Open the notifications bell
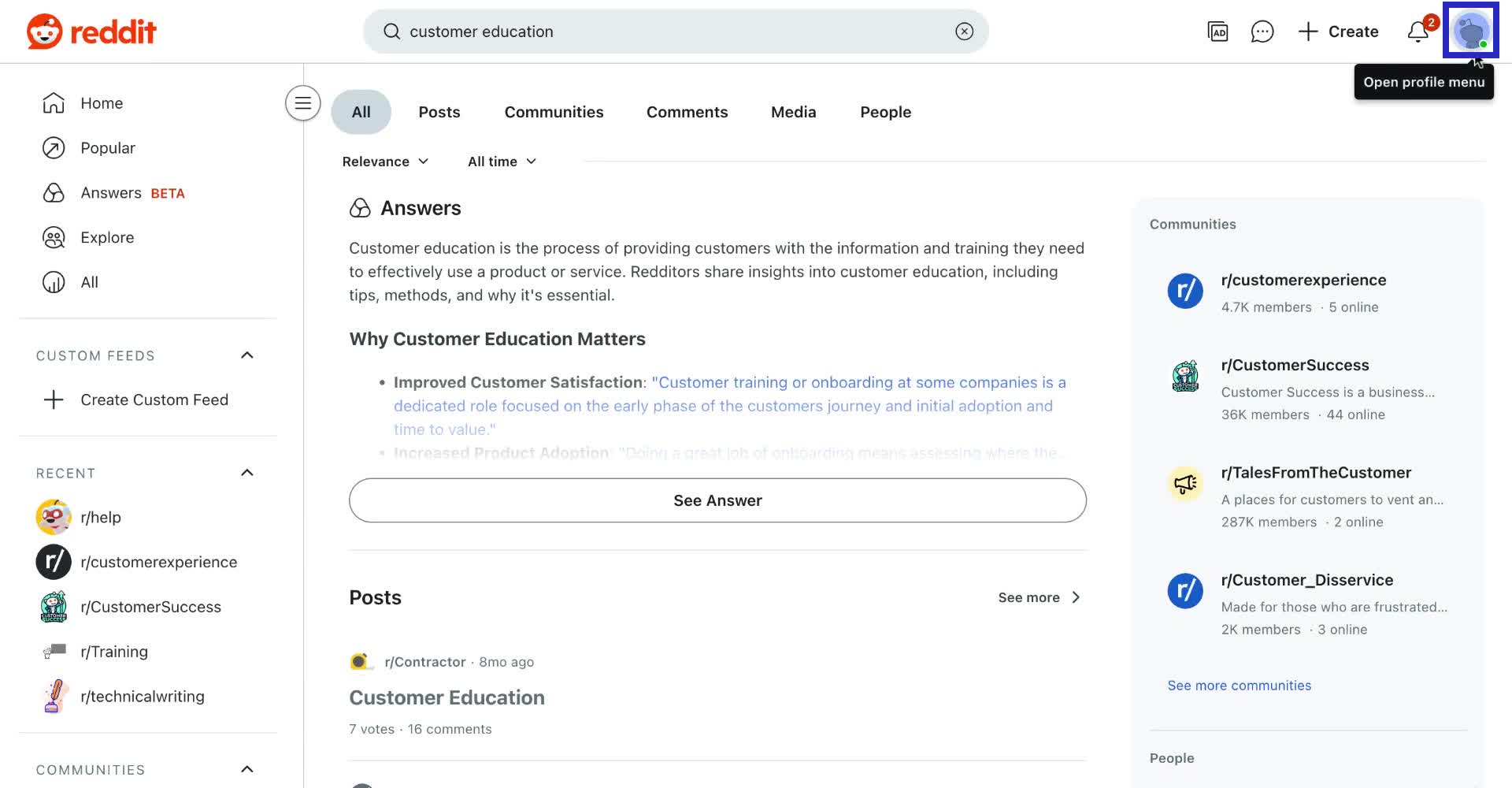The height and width of the screenshot is (788, 1512). [1418, 32]
